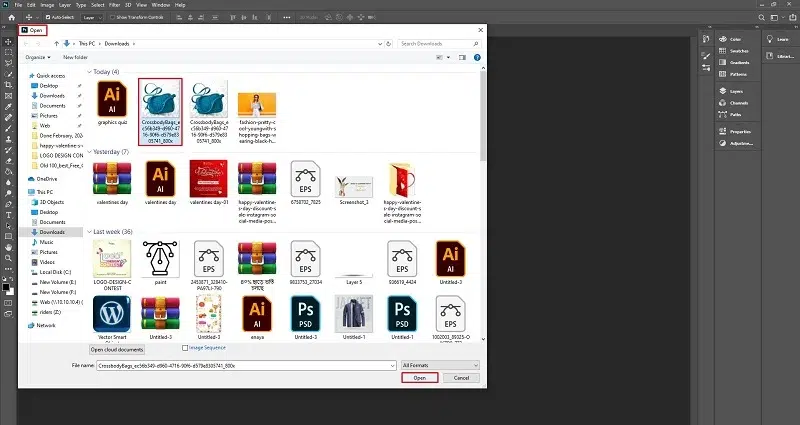Open the Image menu
This screenshot has width=800, height=425.
[x=47, y=5]
